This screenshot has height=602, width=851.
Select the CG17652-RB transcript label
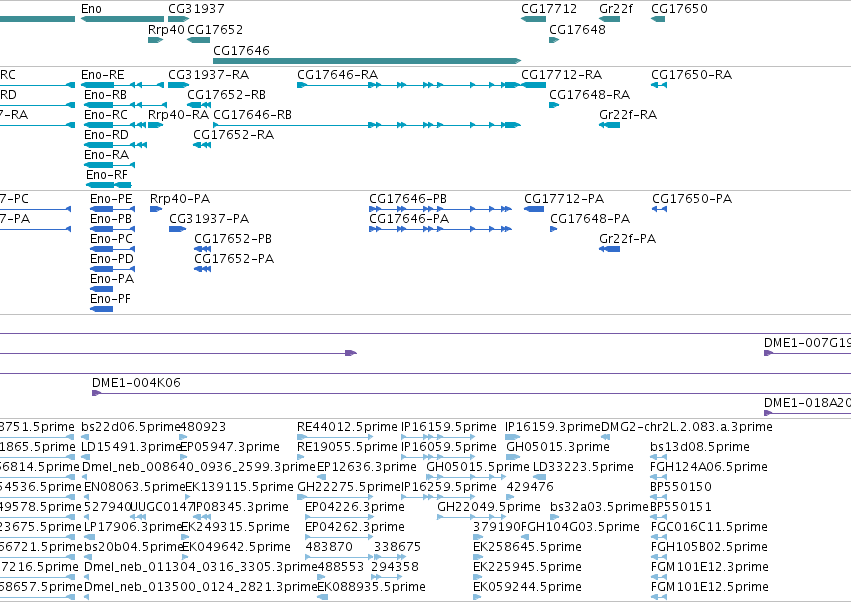[x=227, y=95]
